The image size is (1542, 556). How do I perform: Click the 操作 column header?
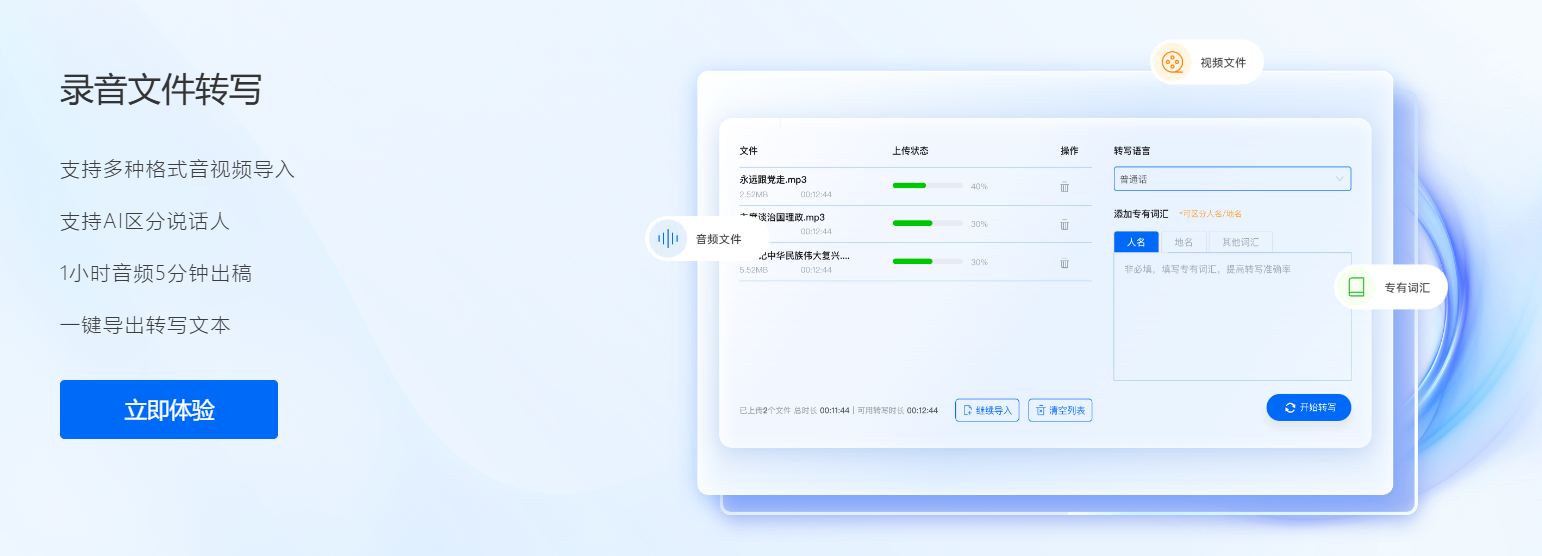(x=1069, y=151)
